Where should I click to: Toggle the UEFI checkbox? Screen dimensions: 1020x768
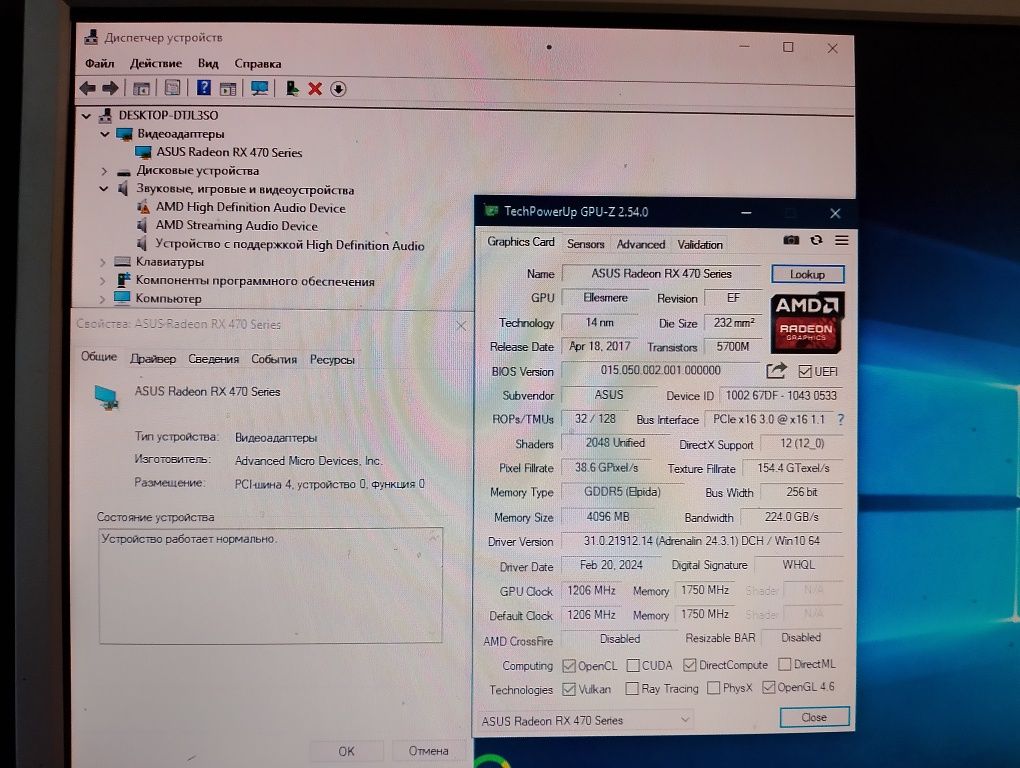point(805,371)
